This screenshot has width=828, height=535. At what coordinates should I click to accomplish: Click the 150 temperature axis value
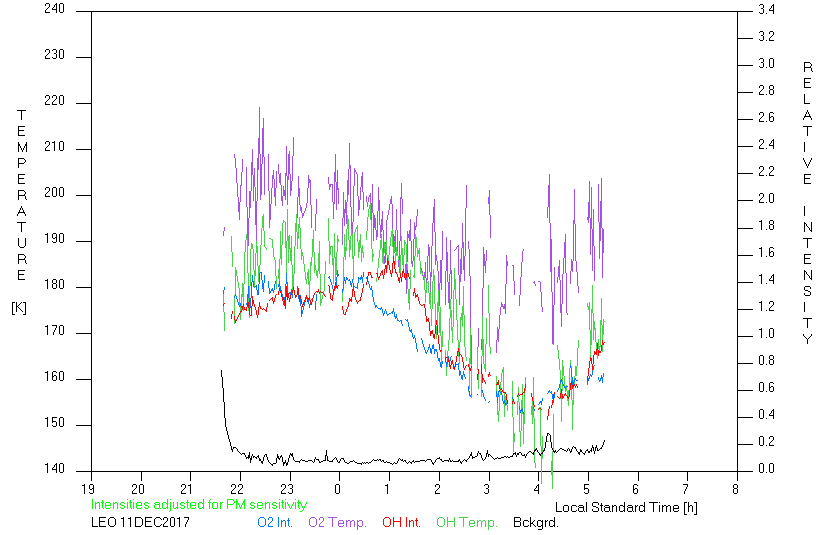54,423
